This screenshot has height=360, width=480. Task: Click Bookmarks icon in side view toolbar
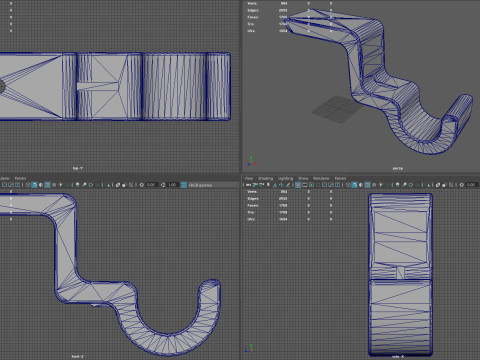[x=268, y=185]
